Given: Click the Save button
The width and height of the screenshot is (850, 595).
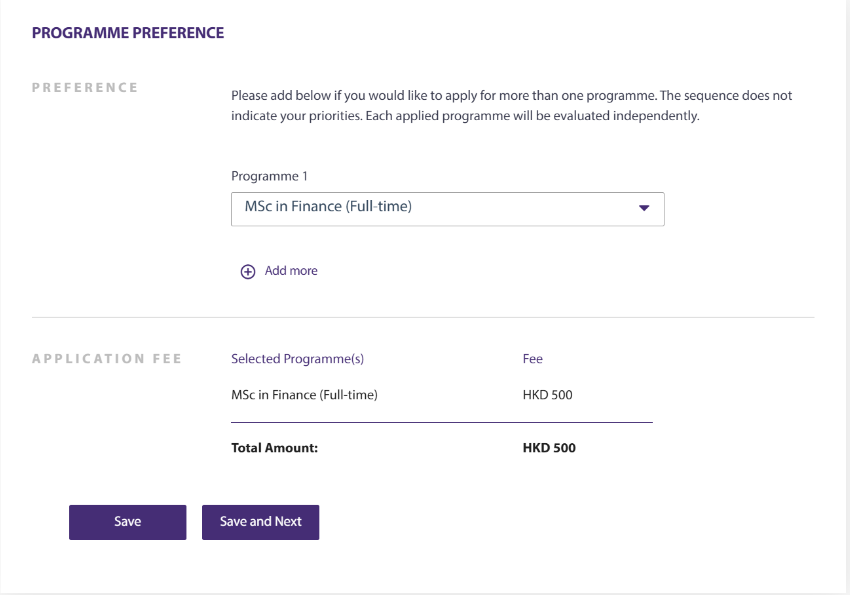Looking at the screenshot, I should click(127, 522).
